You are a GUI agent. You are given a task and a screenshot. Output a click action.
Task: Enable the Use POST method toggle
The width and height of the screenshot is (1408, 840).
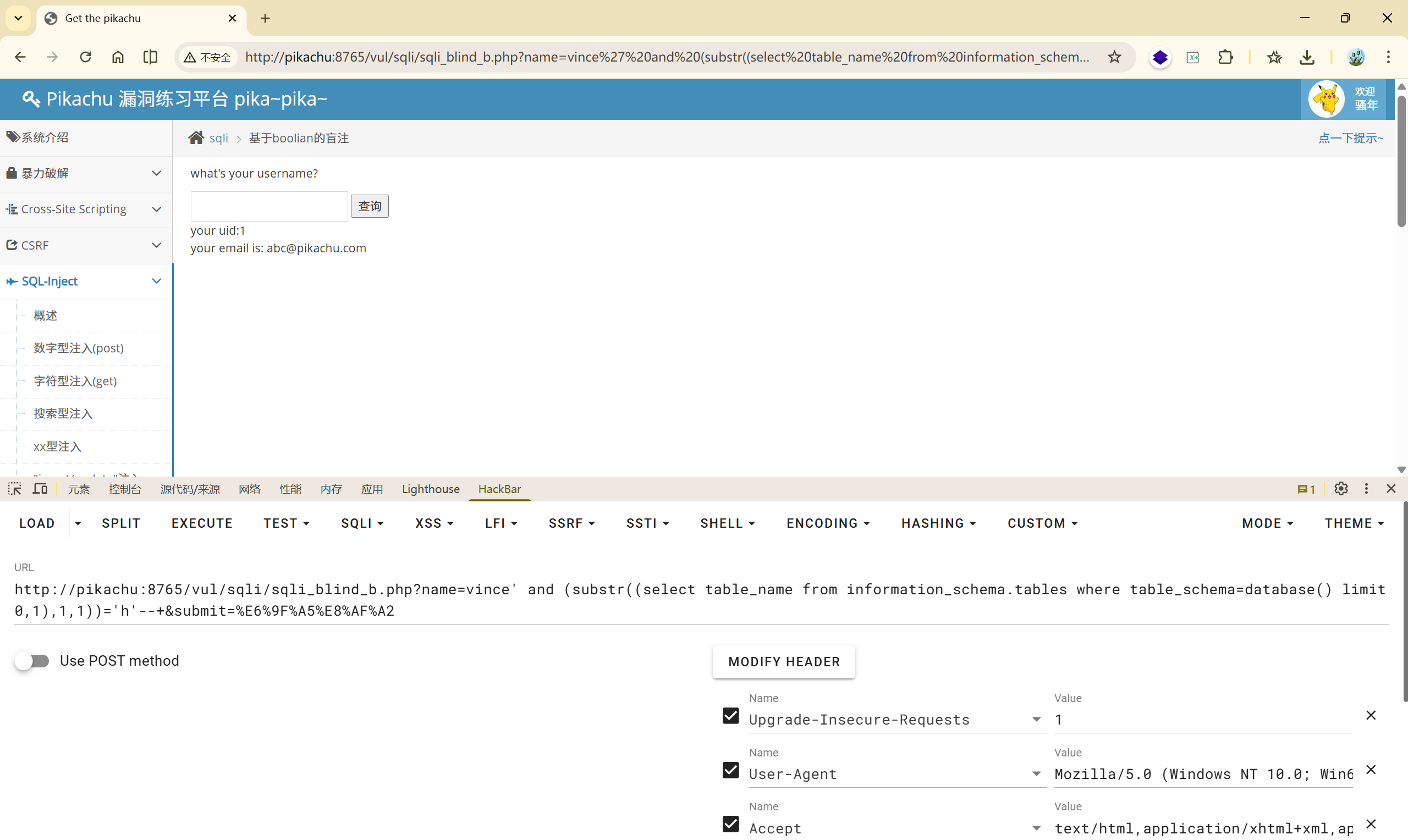[32, 661]
